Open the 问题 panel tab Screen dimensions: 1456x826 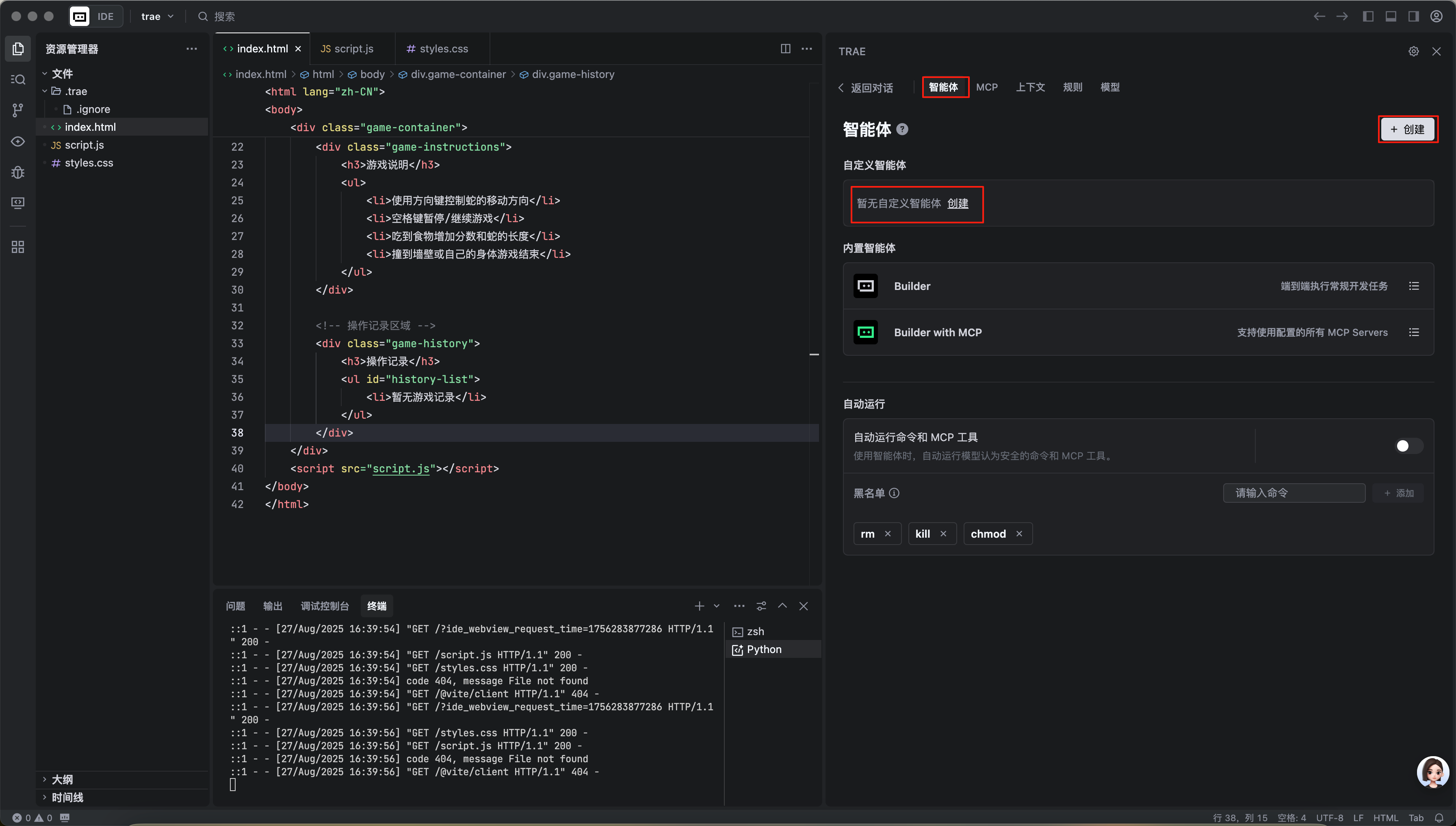[236, 606]
